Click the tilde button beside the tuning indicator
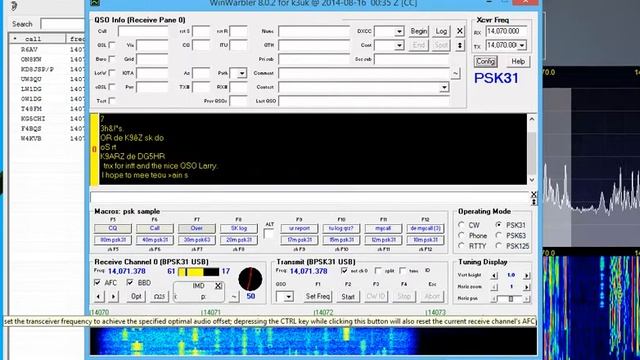The image size is (640, 360). coord(234,297)
